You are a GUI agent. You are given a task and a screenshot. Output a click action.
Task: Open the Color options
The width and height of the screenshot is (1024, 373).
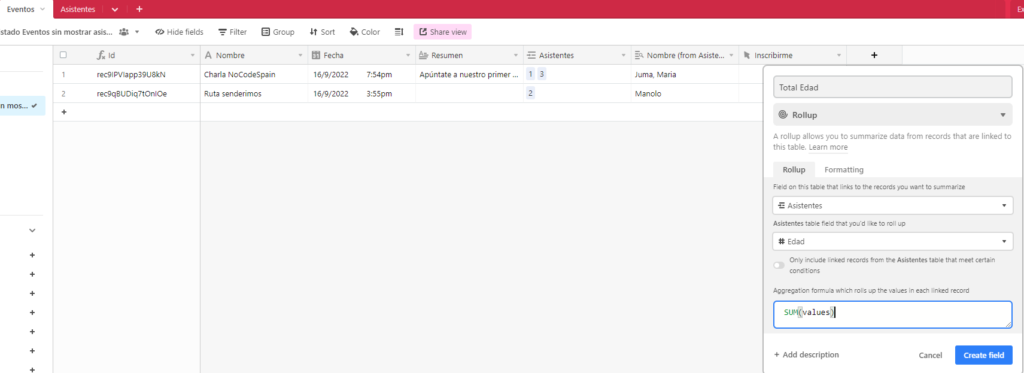pyautogui.click(x=365, y=31)
